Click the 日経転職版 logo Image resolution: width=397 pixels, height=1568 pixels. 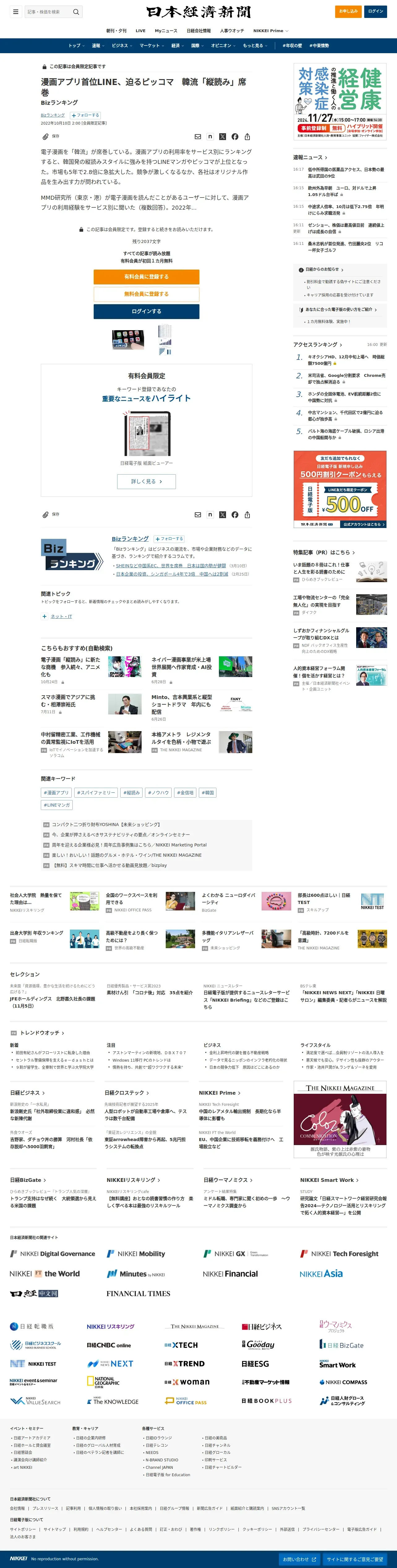pos(32,1326)
